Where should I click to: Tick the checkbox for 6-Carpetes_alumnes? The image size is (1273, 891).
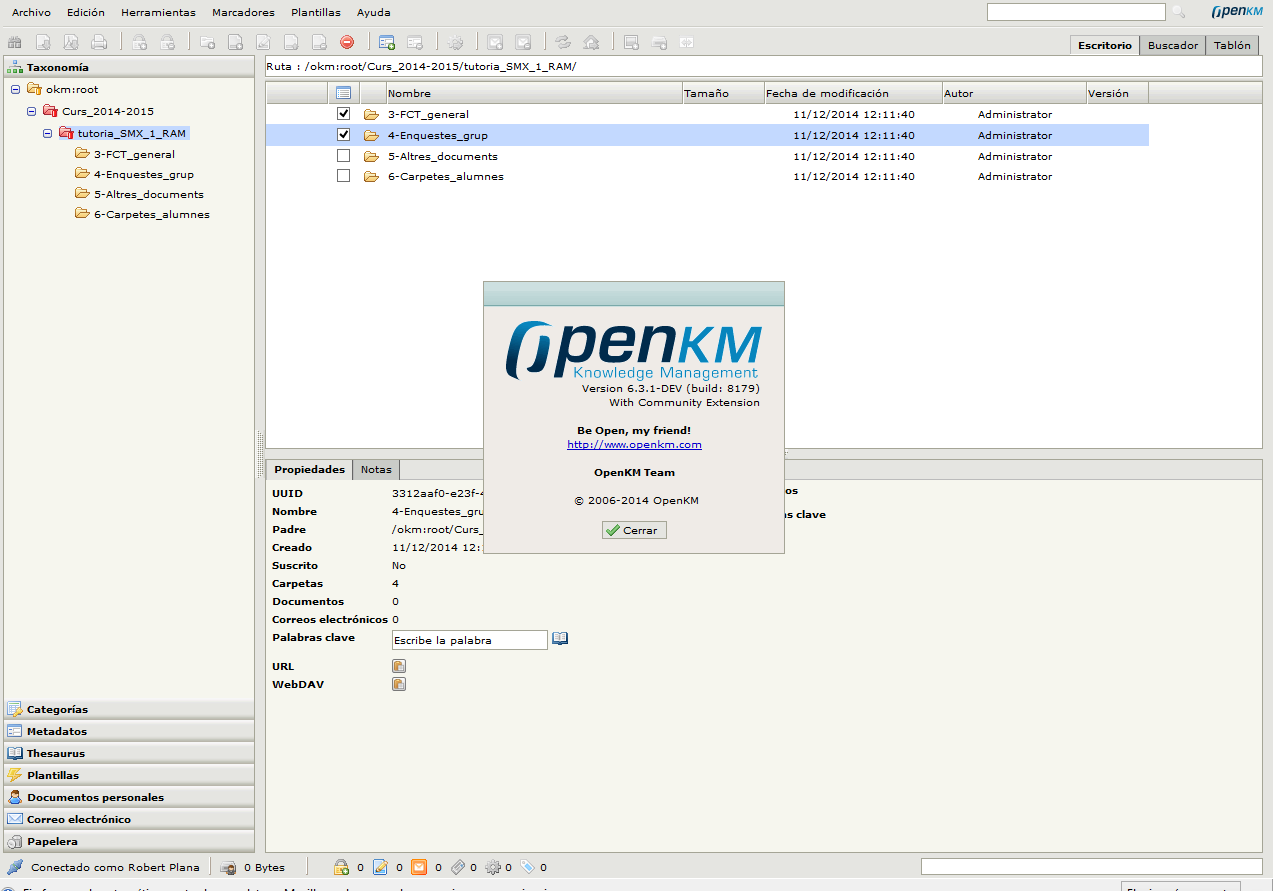click(x=344, y=176)
